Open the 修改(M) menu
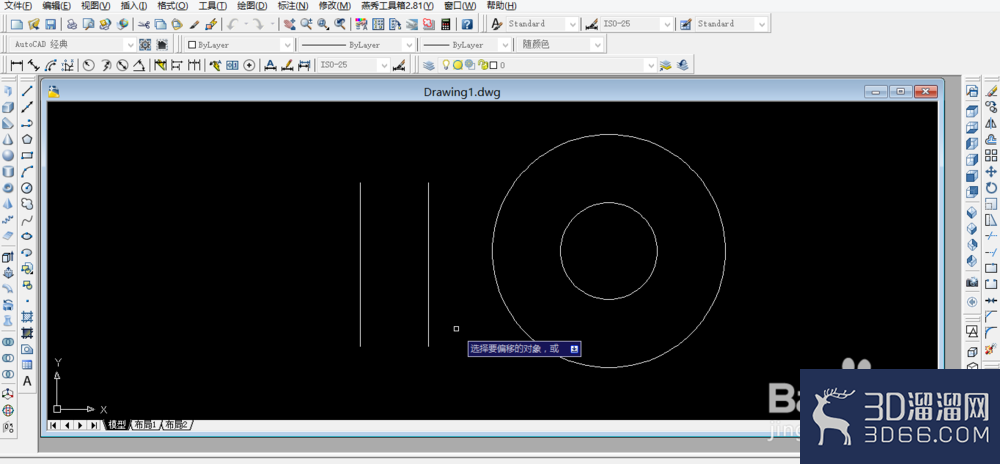This screenshot has height=464, width=1000. tap(335, 6)
